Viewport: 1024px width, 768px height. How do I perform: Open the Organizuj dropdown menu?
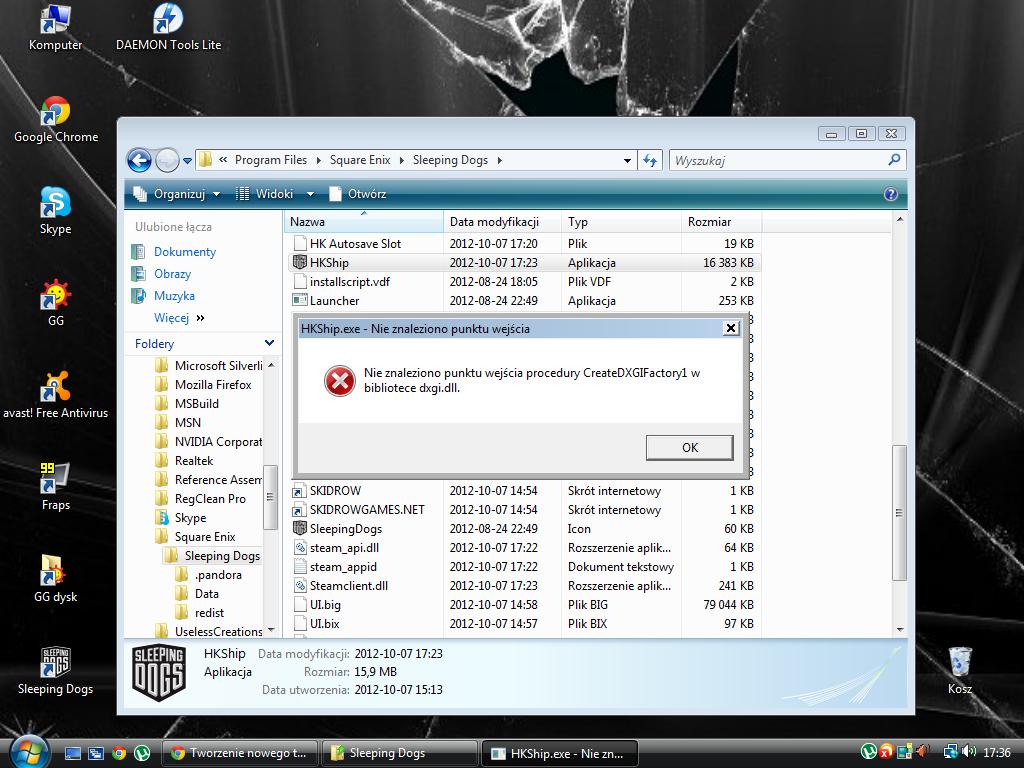[x=176, y=194]
